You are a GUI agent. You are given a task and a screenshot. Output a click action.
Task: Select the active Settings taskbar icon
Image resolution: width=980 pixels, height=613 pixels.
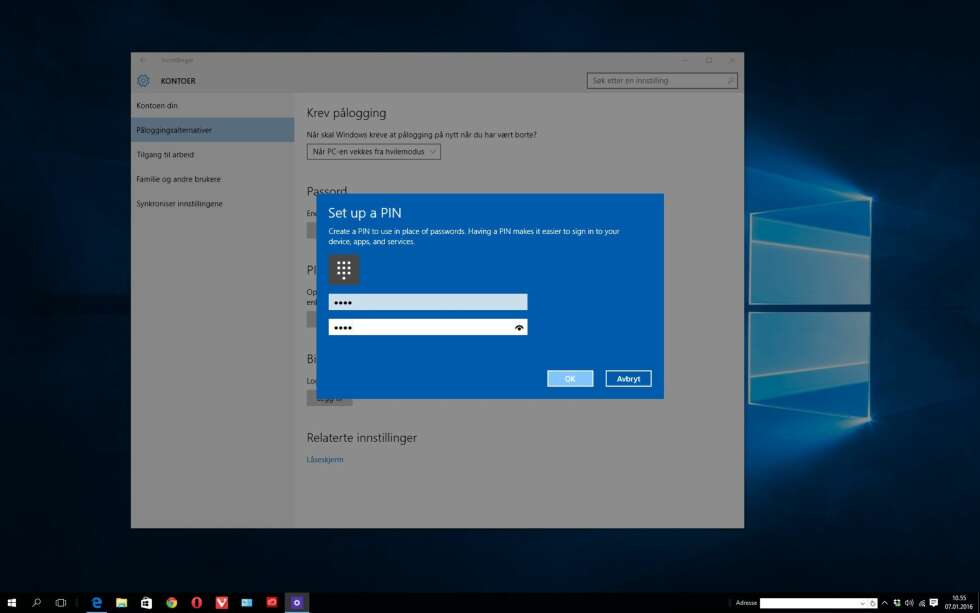pyautogui.click(x=297, y=602)
